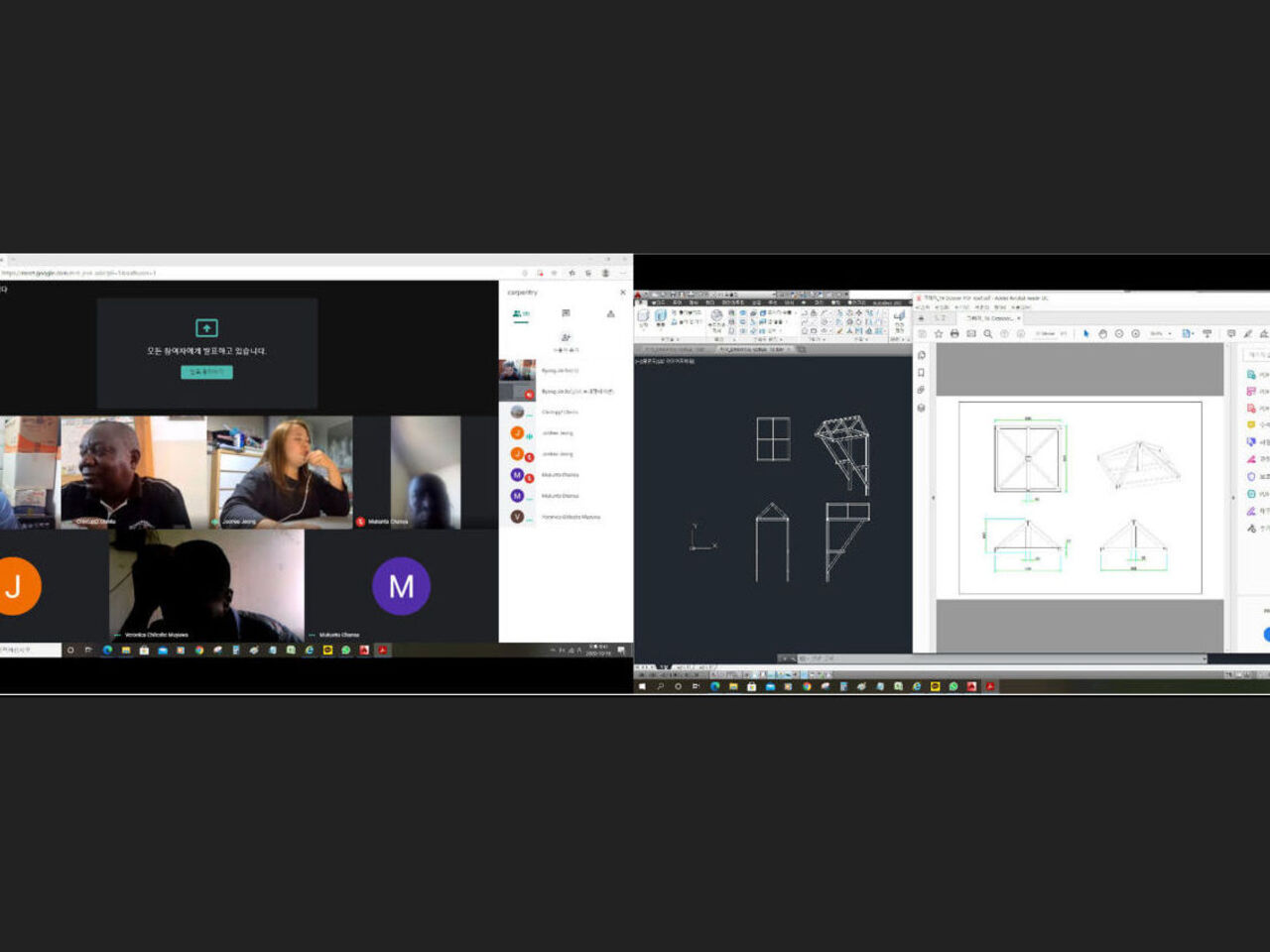Click the star bookmark icon in Acrobat toolbar

click(x=939, y=334)
